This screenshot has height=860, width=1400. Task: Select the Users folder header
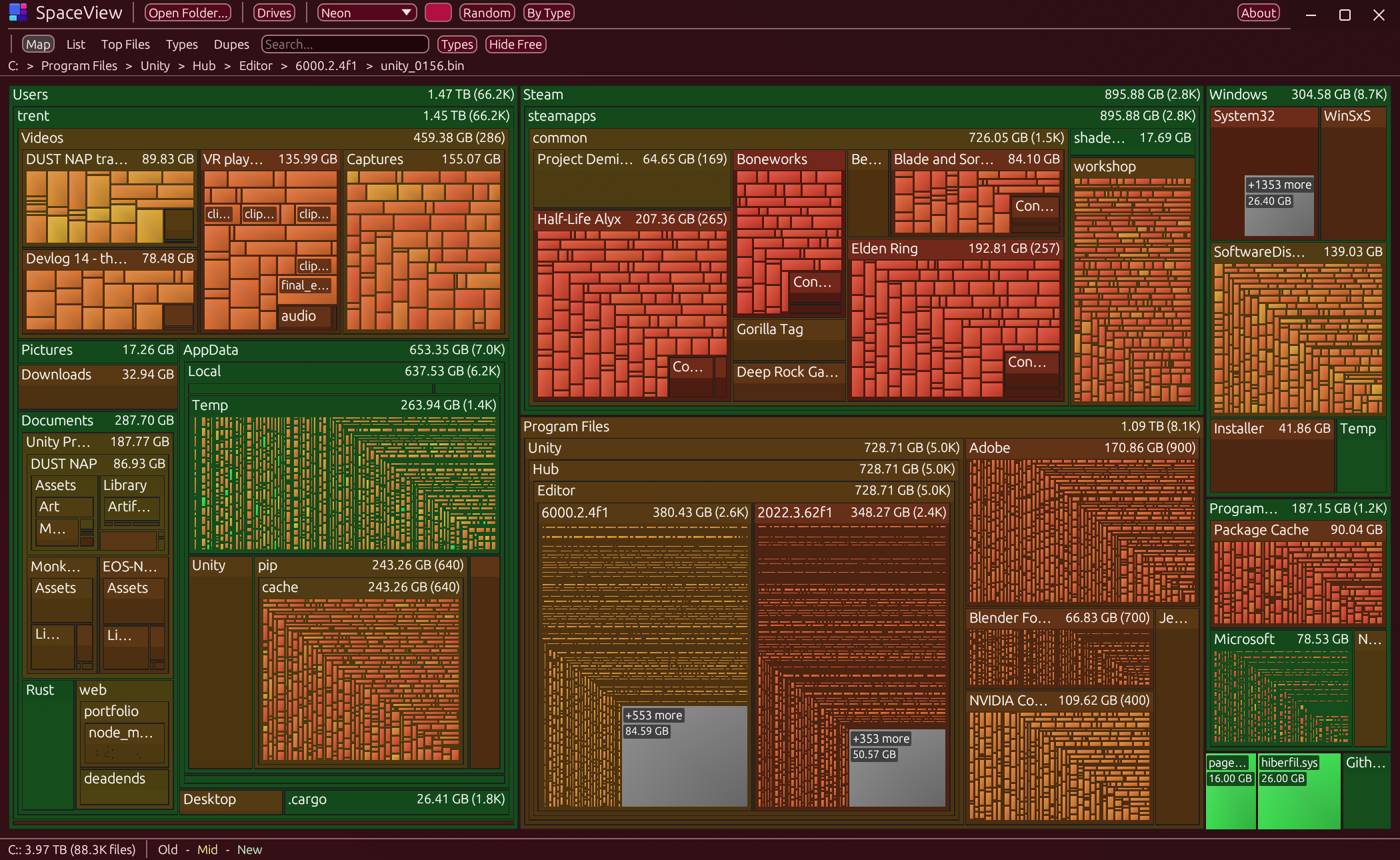tap(263, 95)
